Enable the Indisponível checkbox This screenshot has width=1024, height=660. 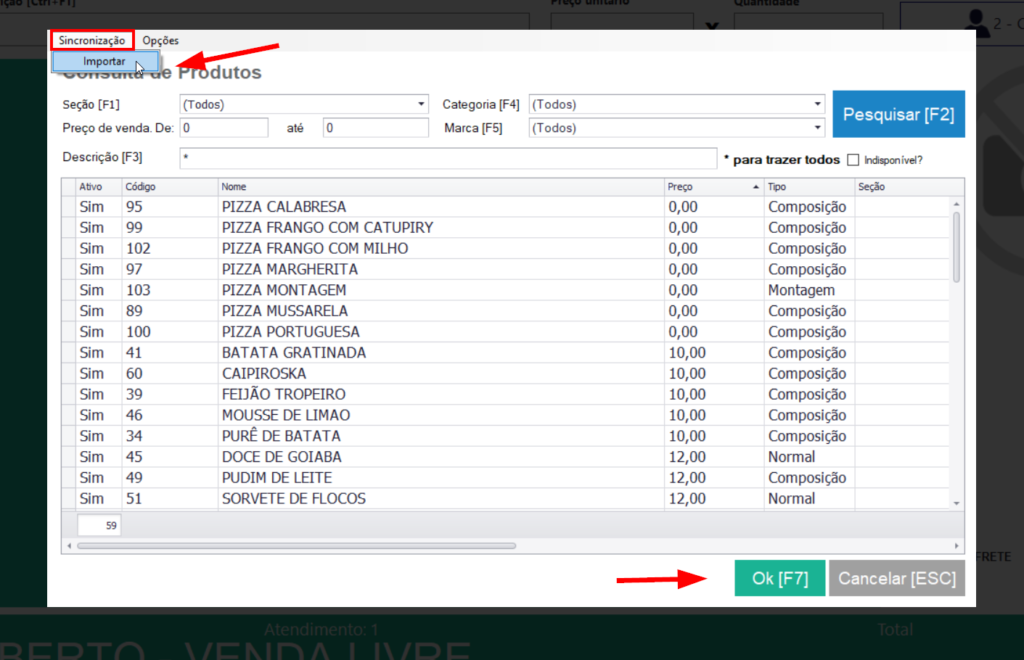click(x=853, y=160)
